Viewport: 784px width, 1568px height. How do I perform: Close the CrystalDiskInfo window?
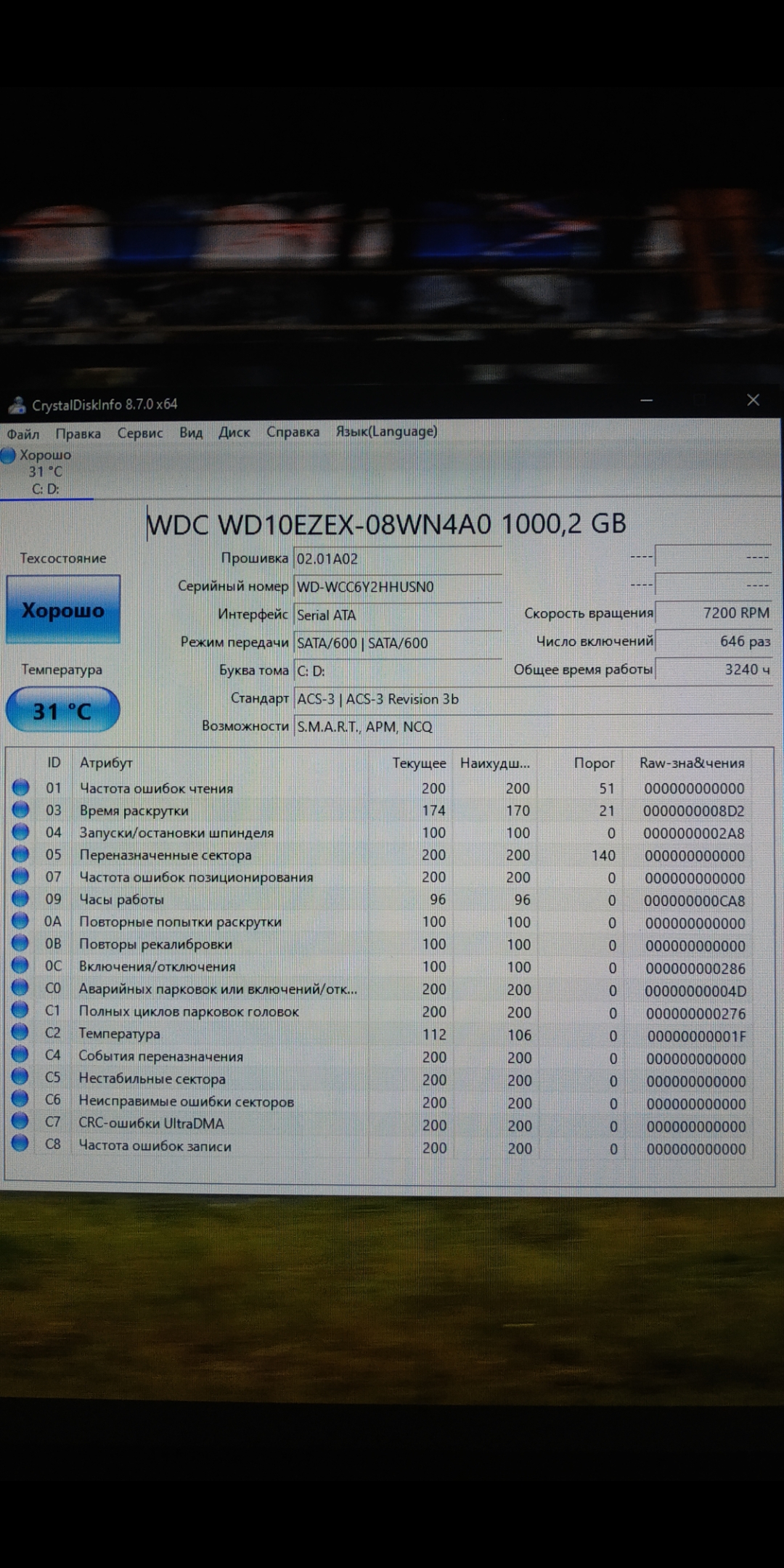click(754, 400)
